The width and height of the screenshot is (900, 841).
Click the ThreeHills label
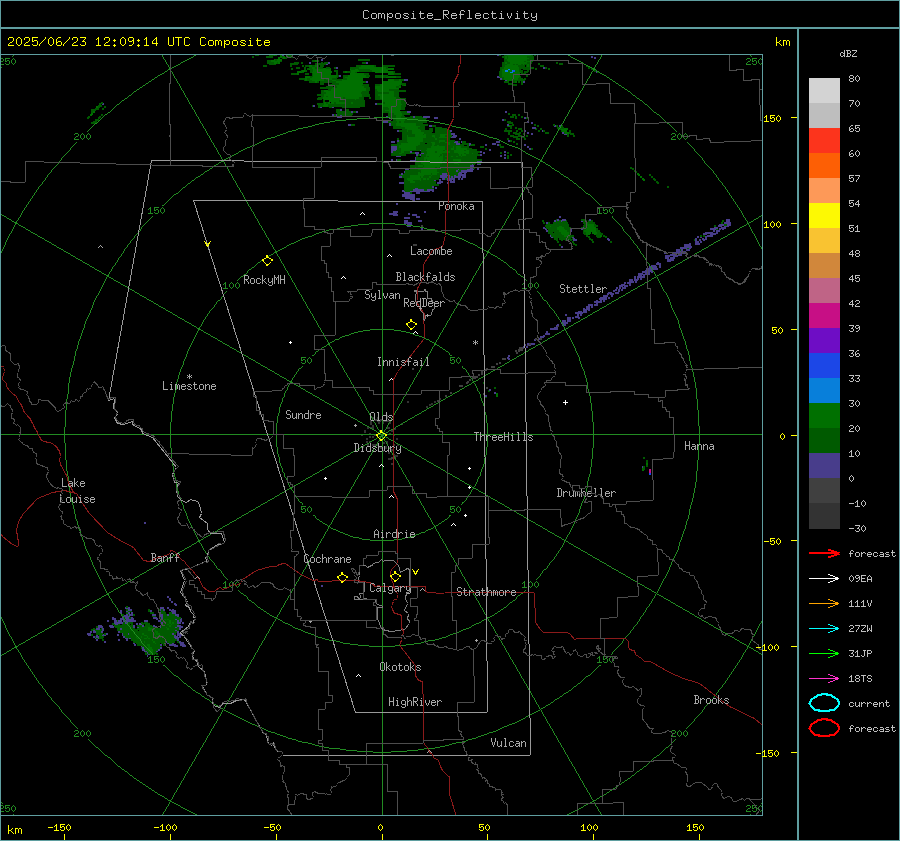[503, 437]
